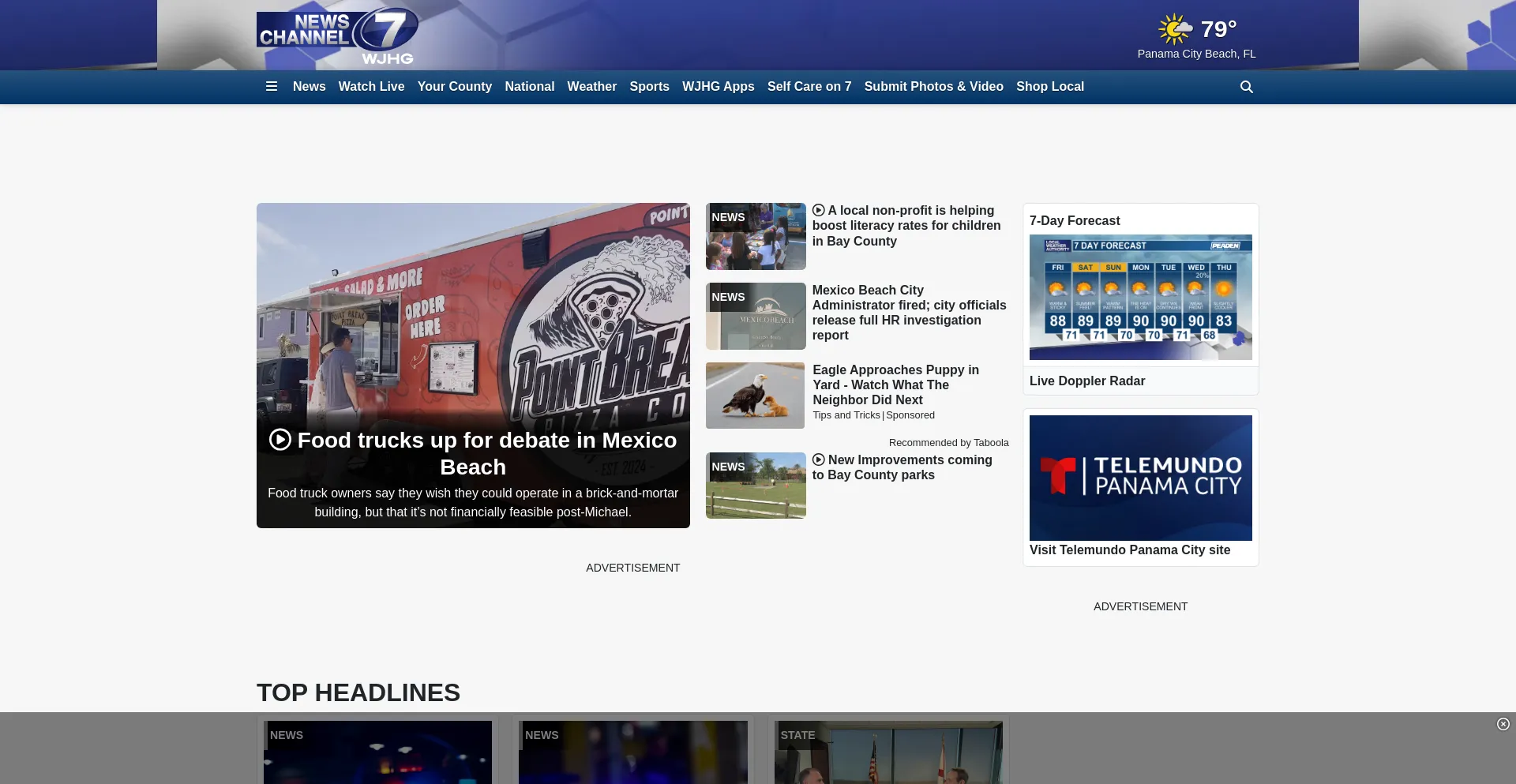Visit Telemundo Panama City site link
Screen dimensions: 1516x784
tap(1129, 550)
